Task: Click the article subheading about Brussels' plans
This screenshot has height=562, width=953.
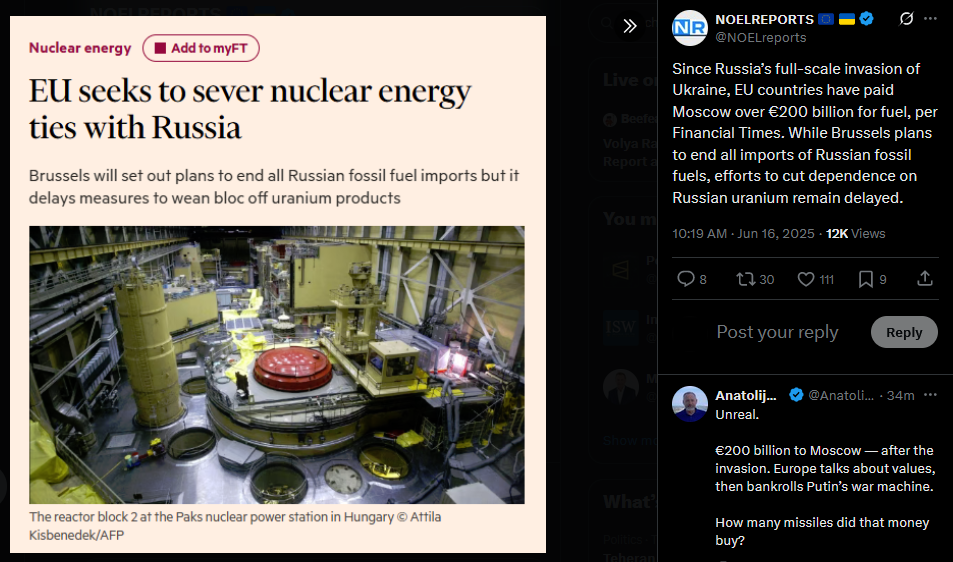Action: coord(274,187)
